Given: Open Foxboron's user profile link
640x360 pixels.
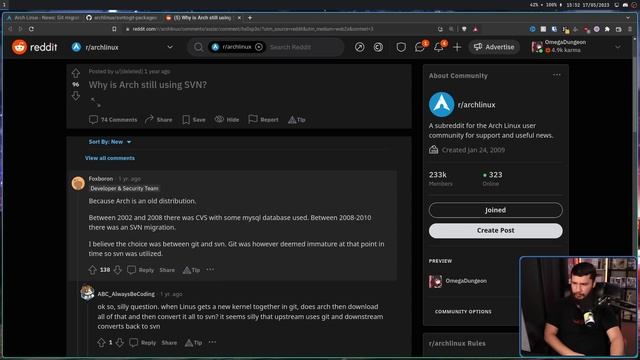Looking at the screenshot, I should [x=100, y=179].
